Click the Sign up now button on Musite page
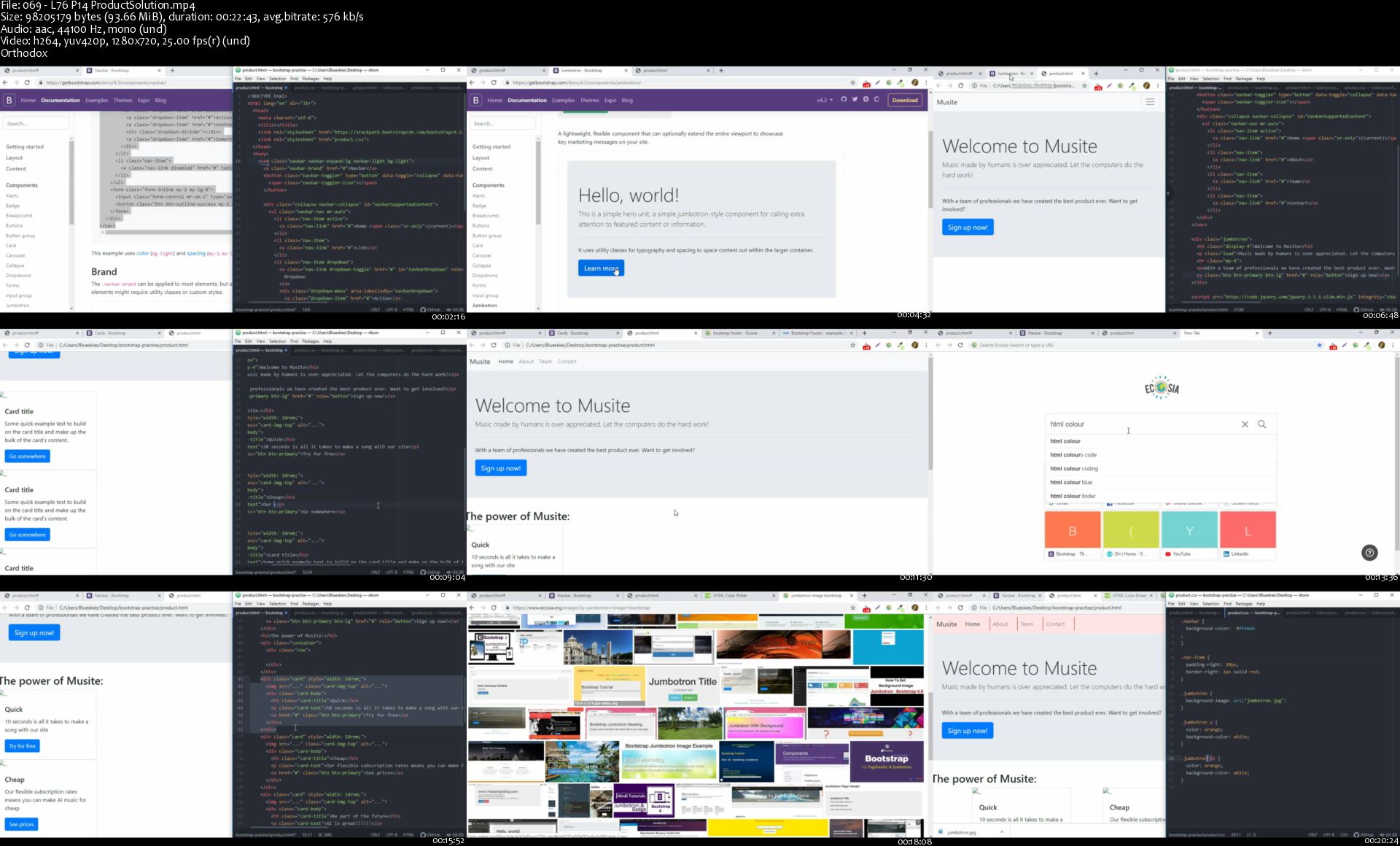The height and width of the screenshot is (846, 1400). coord(967,227)
